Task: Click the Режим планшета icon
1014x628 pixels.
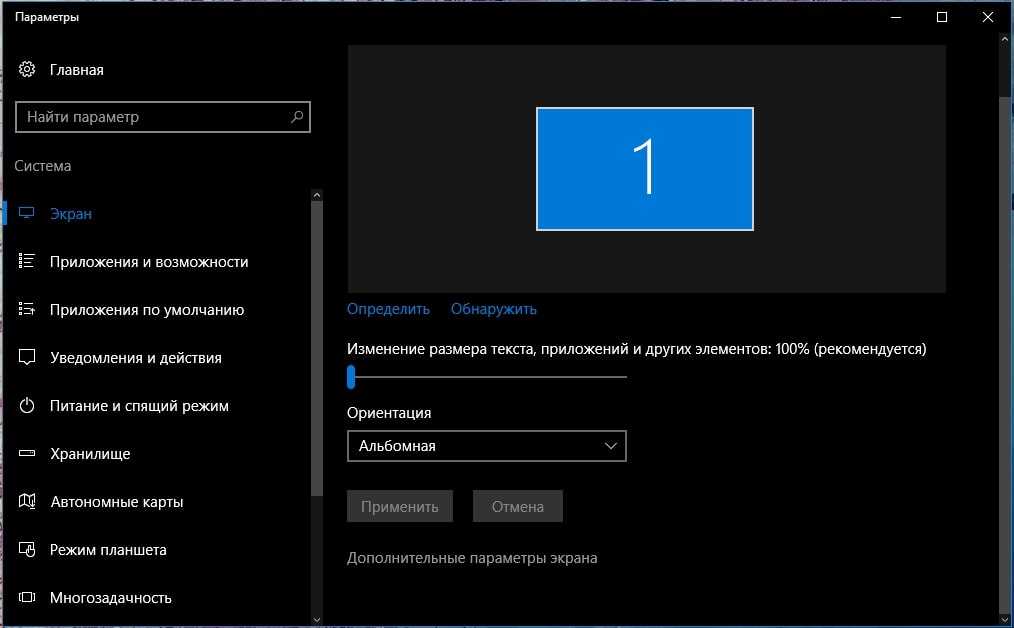Action: coord(27,549)
